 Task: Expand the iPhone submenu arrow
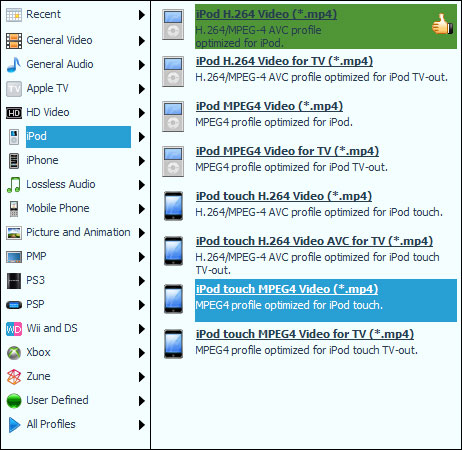click(x=142, y=161)
